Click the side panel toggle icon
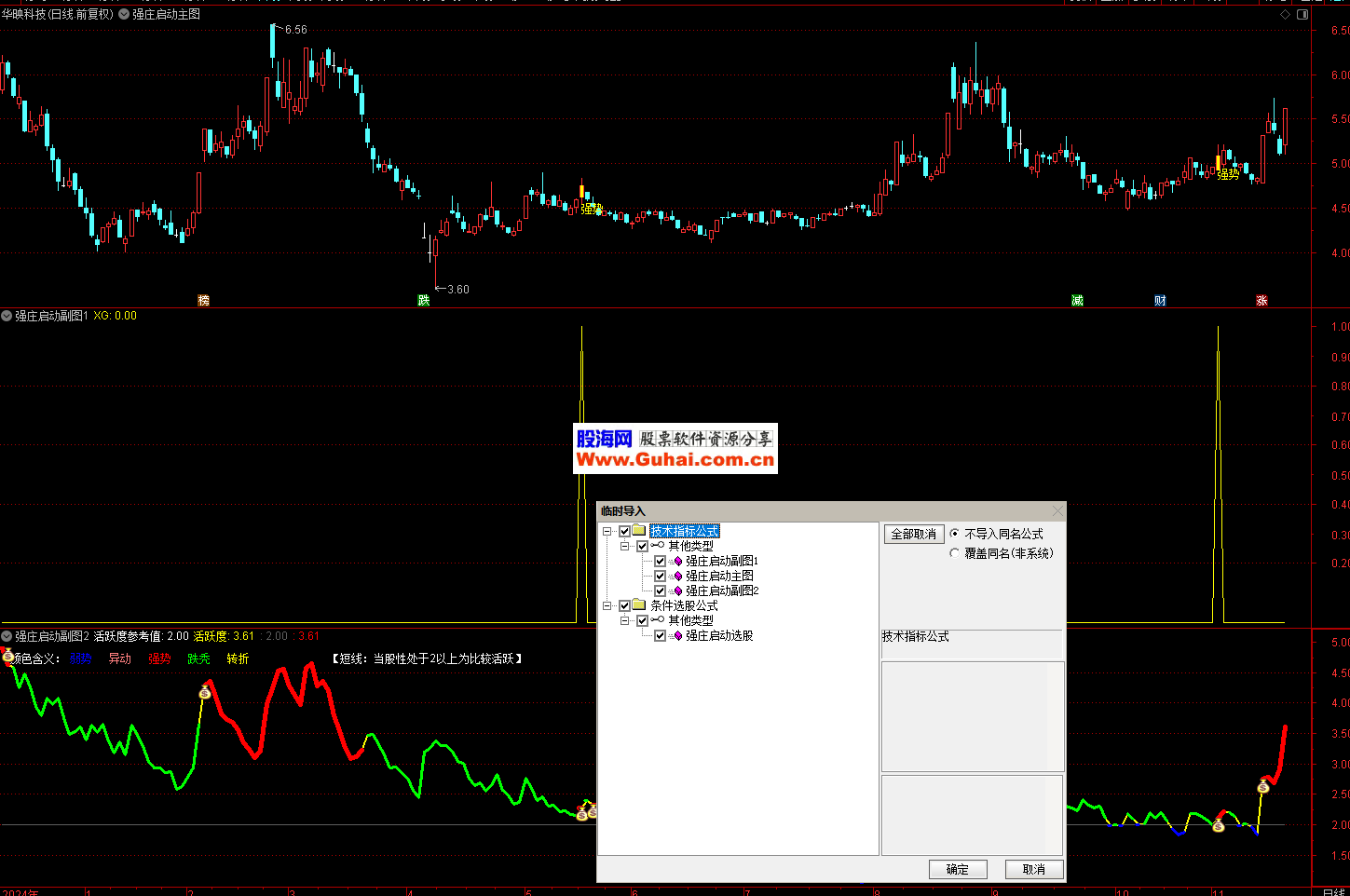The height and width of the screenshot is (896, 1350). click(x=1302, y=15)
